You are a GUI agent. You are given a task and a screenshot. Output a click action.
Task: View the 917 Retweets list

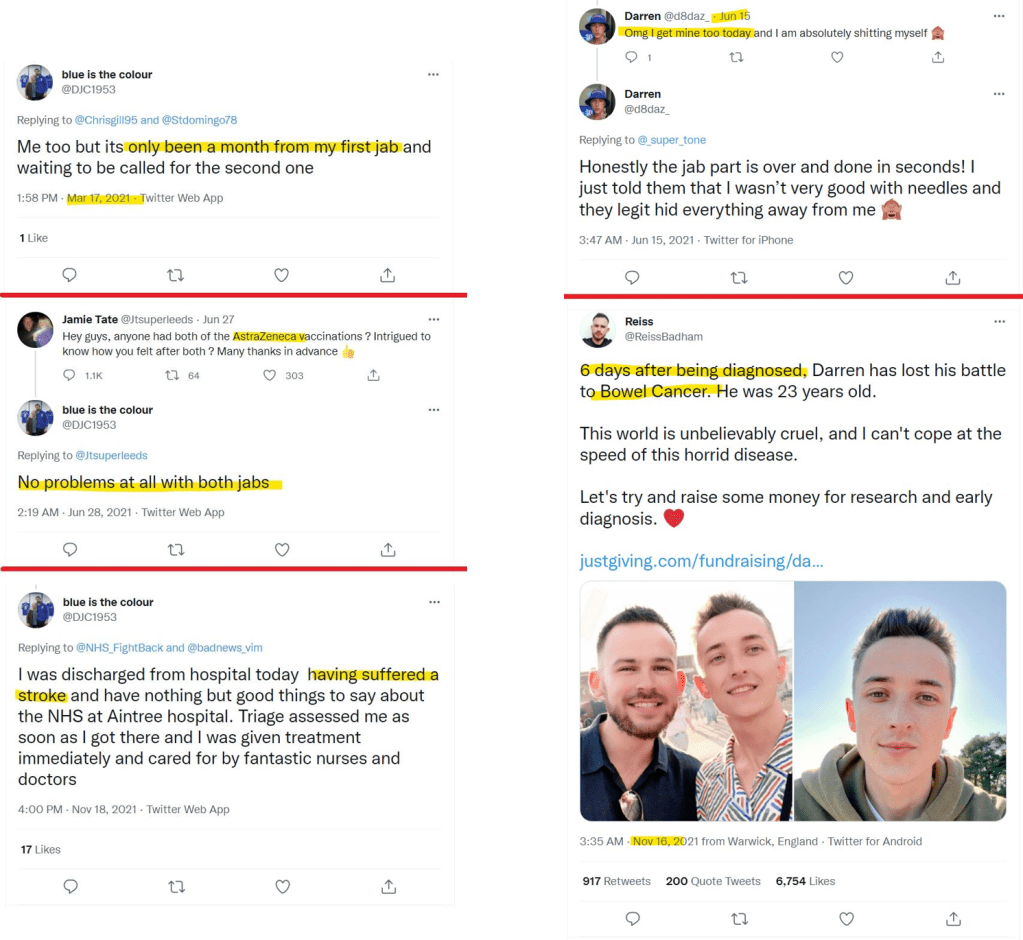[x=617, y=881]
